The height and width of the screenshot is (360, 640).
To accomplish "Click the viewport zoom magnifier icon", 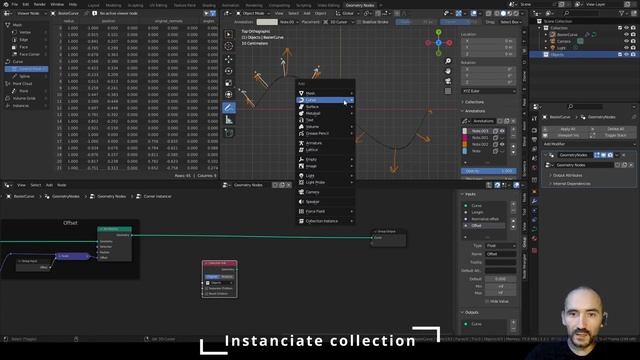I will pos(448,61).
